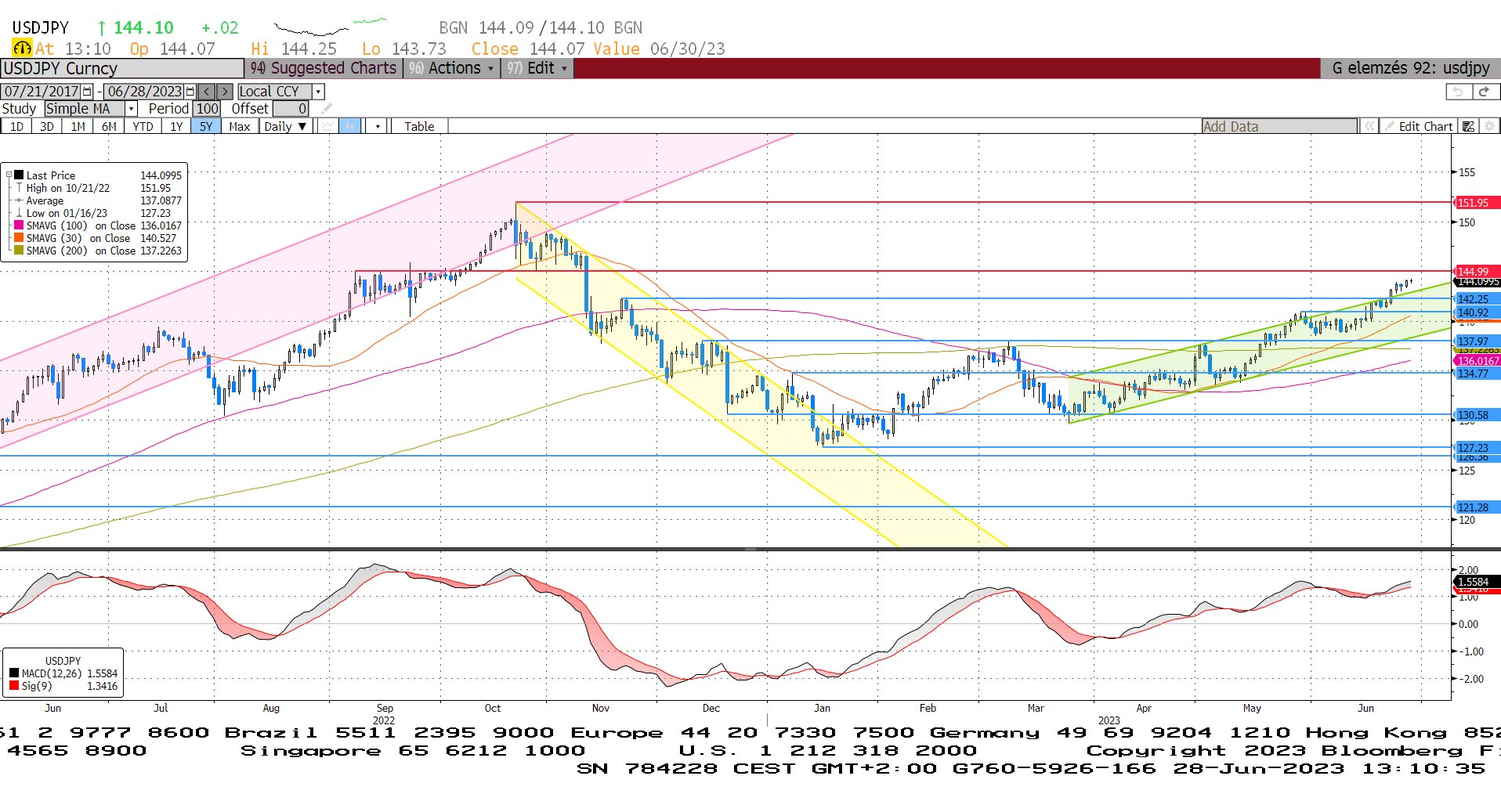Screen dimensions: 1501x812
Task: Click the USDJPY Curncy security field
Action: 122,68
